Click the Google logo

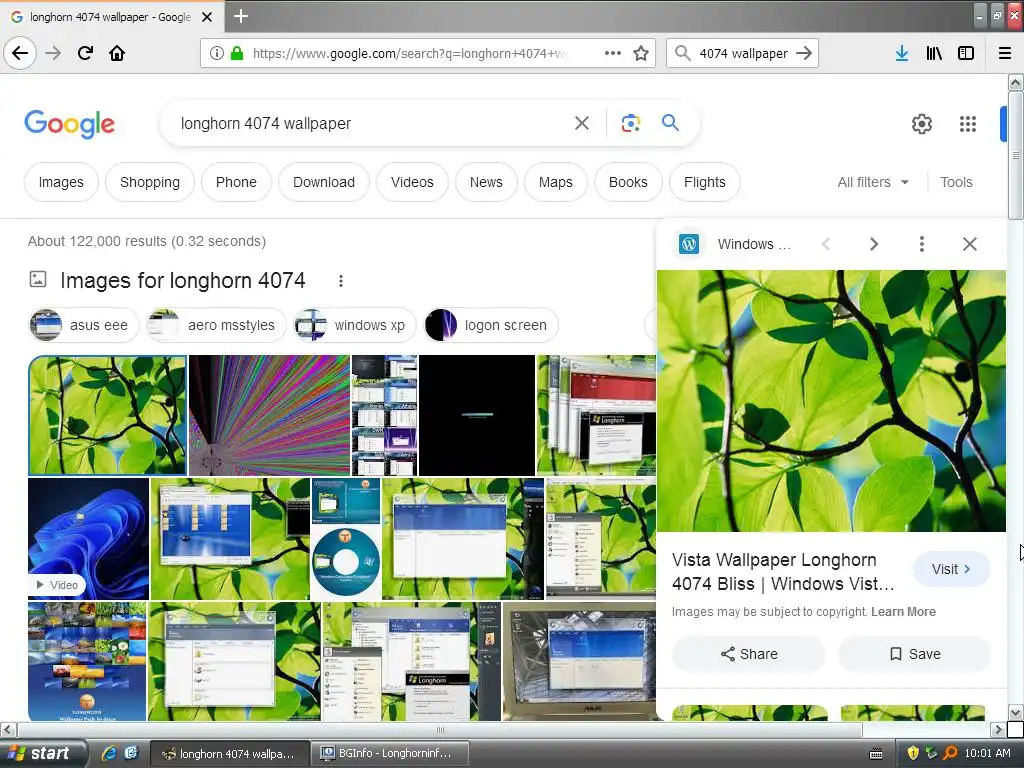point(69,124)
